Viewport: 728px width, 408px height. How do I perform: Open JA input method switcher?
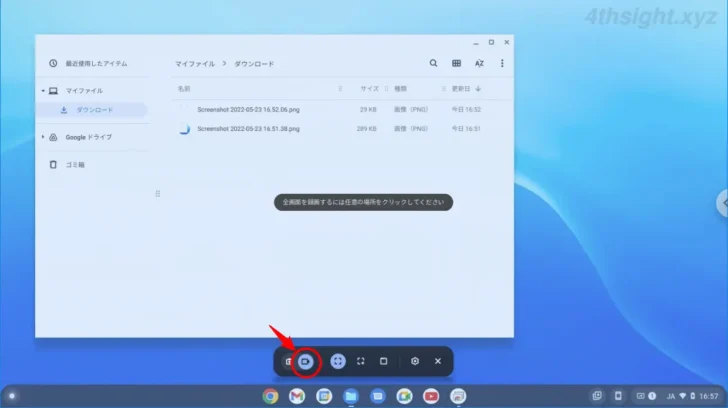[x=671, y=396]
